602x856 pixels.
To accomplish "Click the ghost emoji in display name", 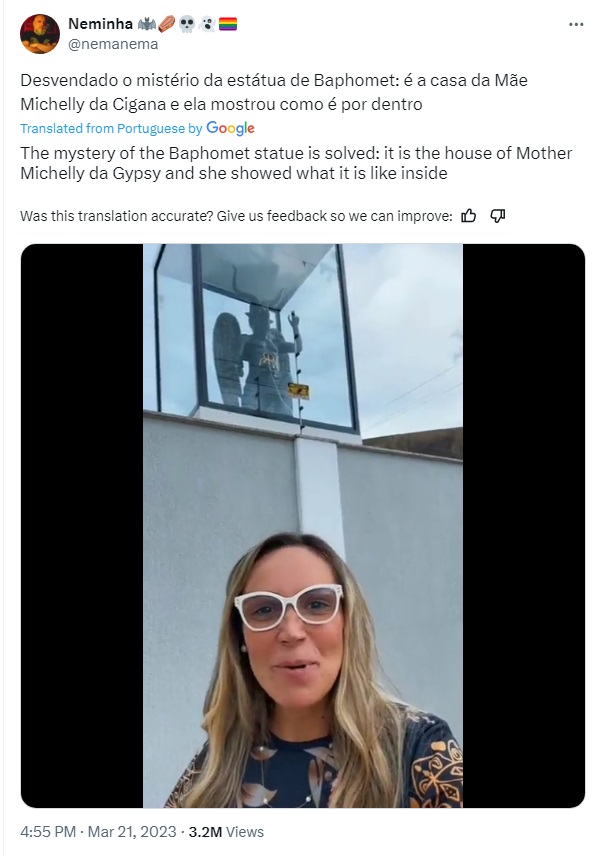I will click(x=207, y=24).
